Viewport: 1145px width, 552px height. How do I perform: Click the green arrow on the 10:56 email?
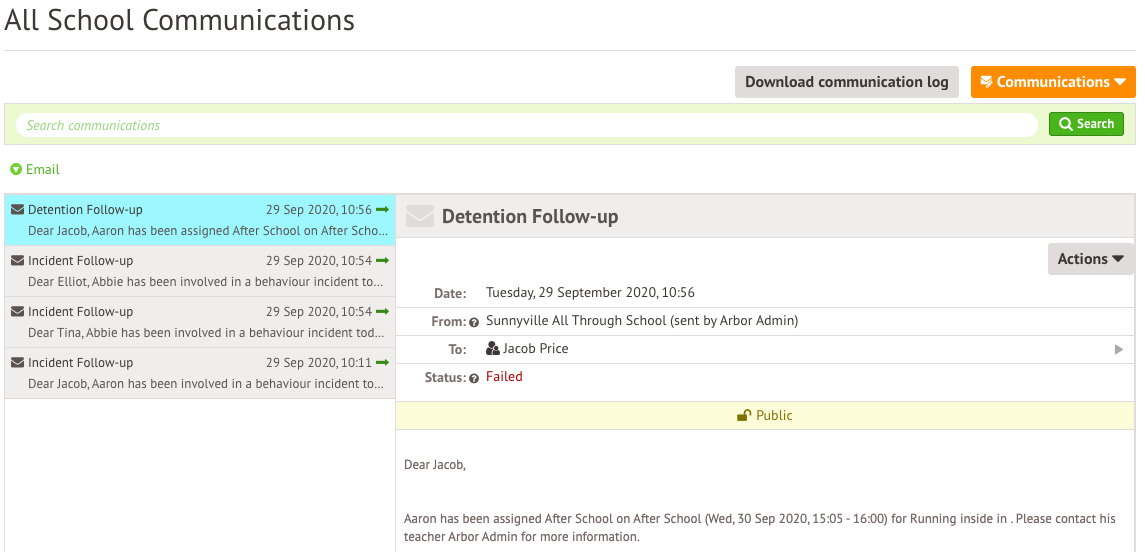click(x=382, y=210)
